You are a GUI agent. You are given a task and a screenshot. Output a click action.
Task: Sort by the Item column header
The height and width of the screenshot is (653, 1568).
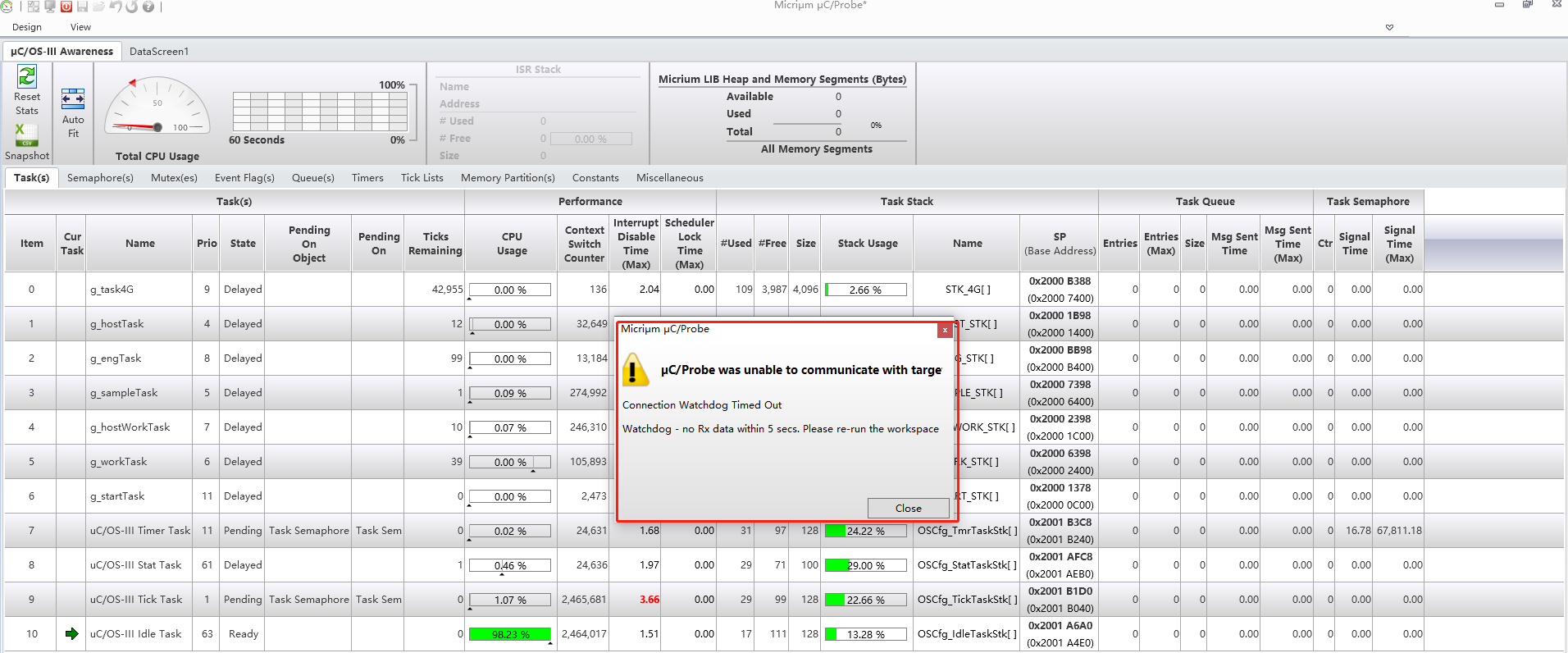pyautogui.click(x=31, y=244)
